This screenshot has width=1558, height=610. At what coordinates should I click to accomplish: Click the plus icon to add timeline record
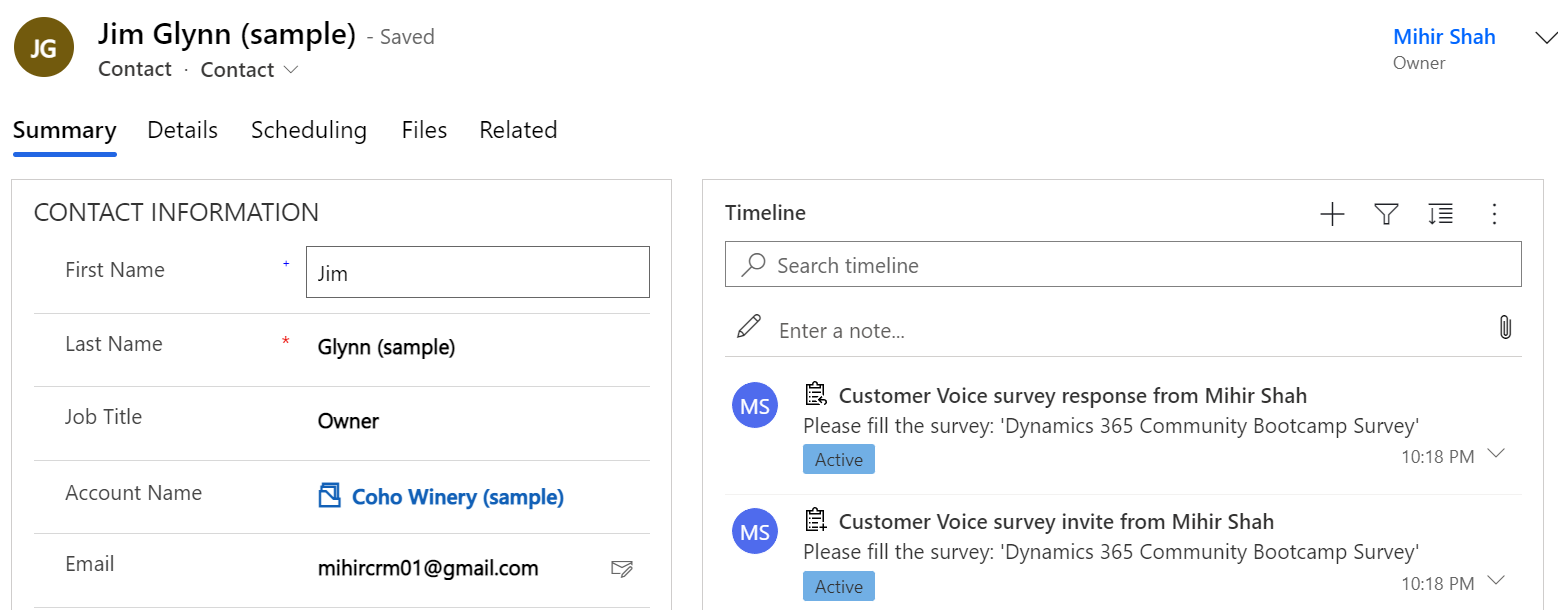click(x=1332, y=214)
